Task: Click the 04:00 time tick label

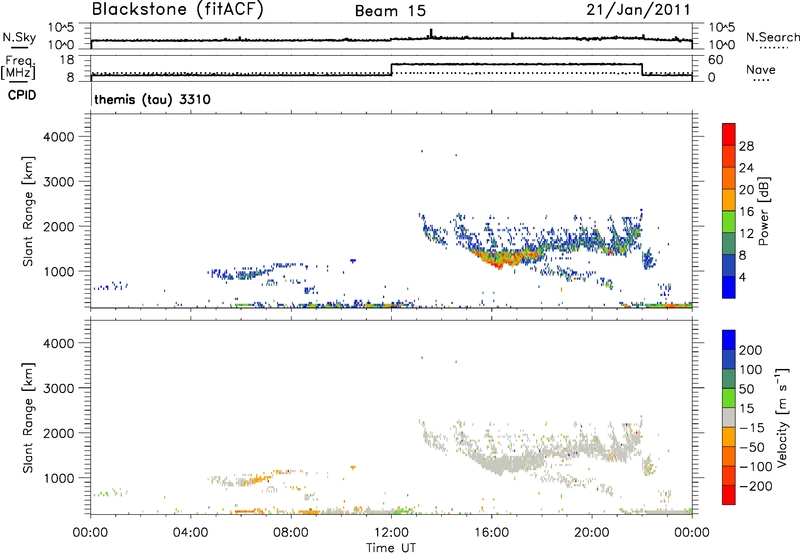Action: (x=191, y=533)
